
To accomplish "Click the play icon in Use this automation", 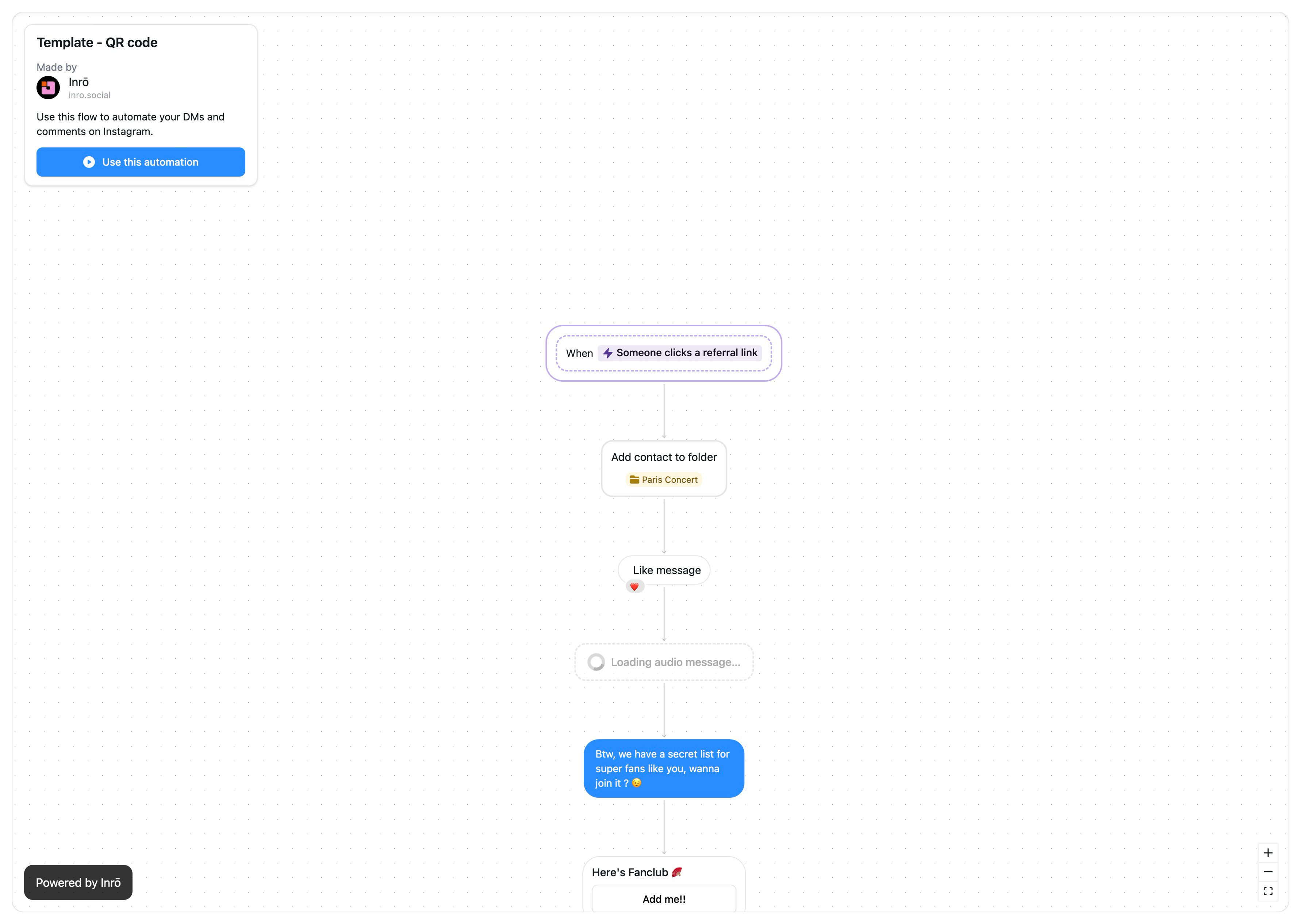I will click(x=89, y=162).
